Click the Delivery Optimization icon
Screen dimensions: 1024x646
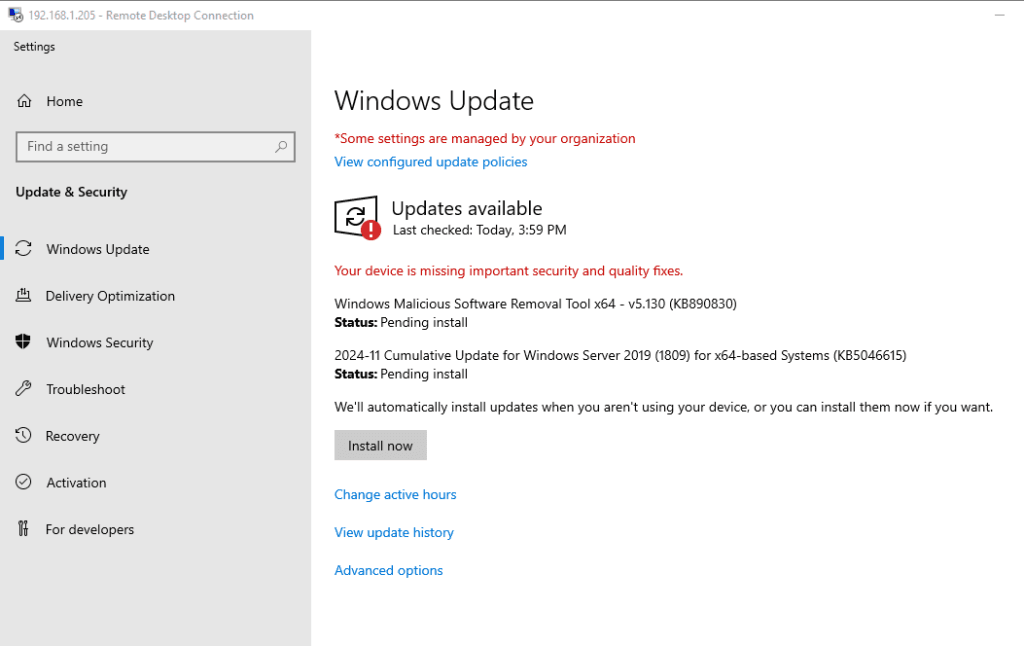24,295
